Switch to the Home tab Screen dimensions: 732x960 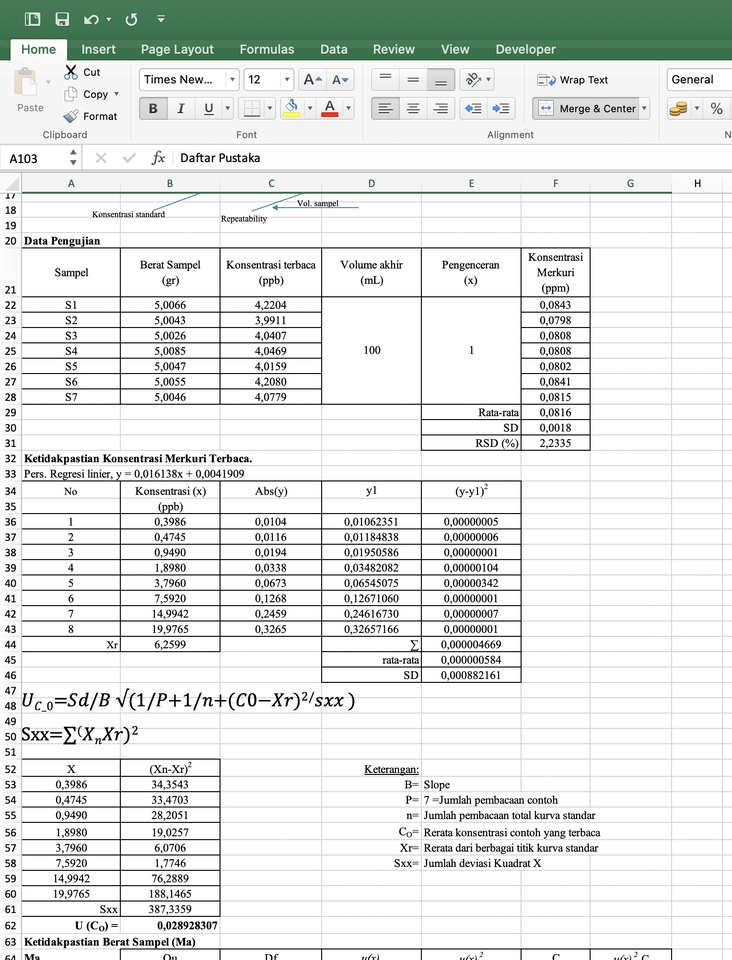click(x=39, y=50)
